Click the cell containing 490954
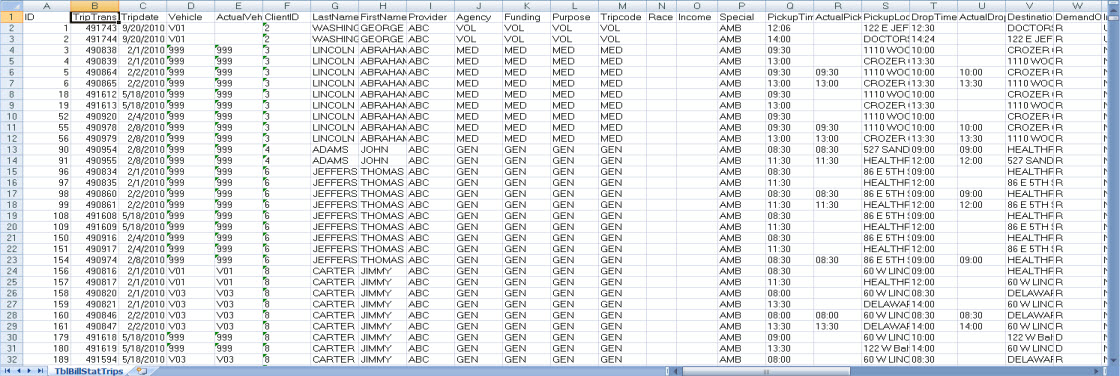 94,149
